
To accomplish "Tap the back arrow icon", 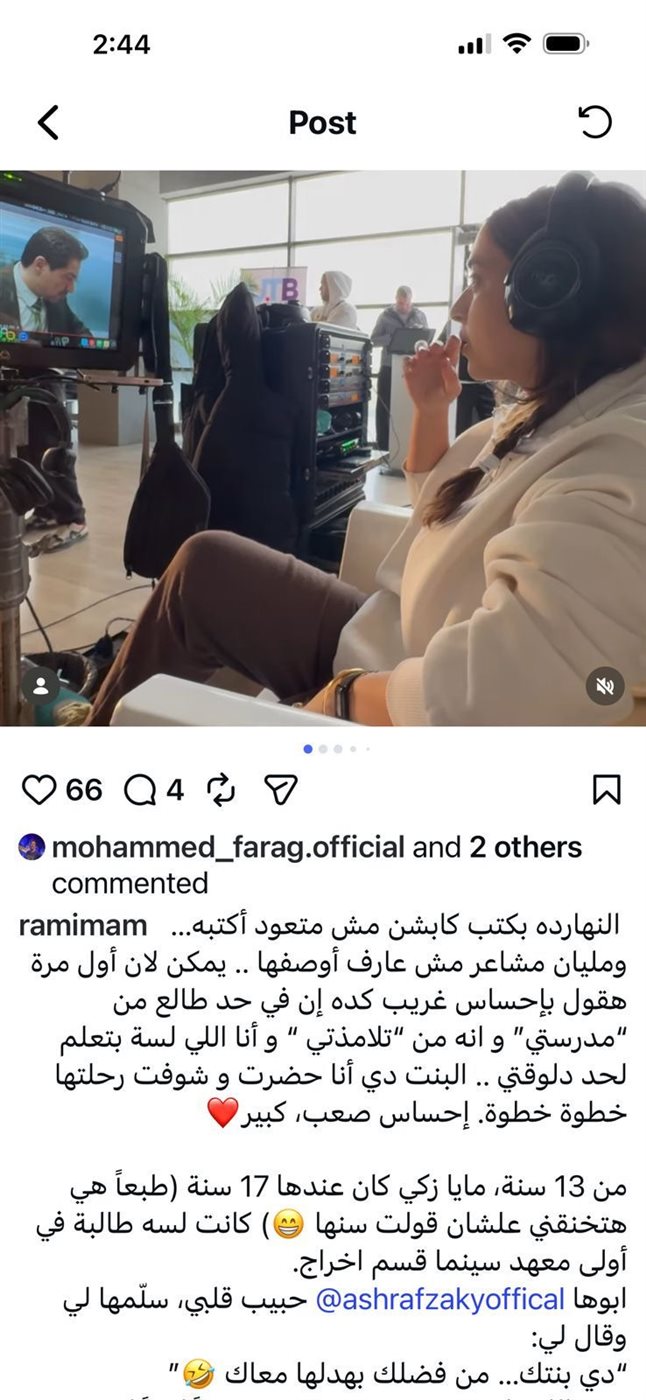I will click(48, 122).
